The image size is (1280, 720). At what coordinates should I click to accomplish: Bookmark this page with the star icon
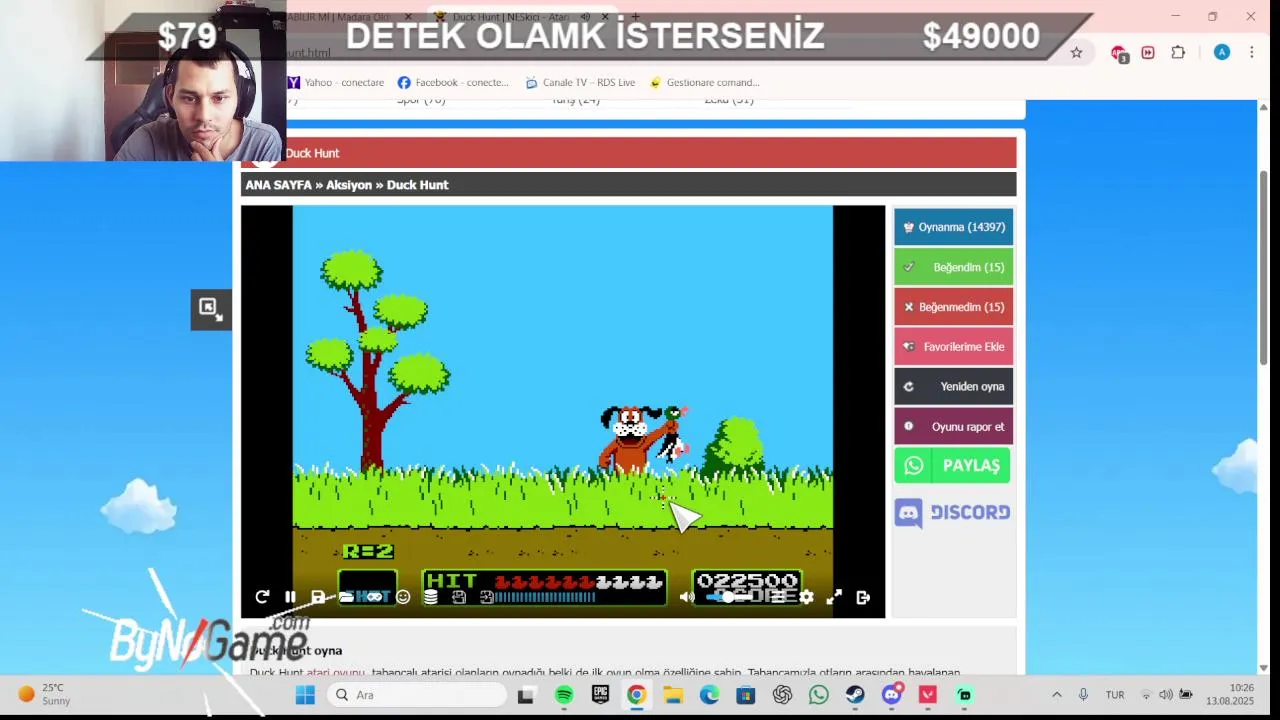click(1076, 52)
